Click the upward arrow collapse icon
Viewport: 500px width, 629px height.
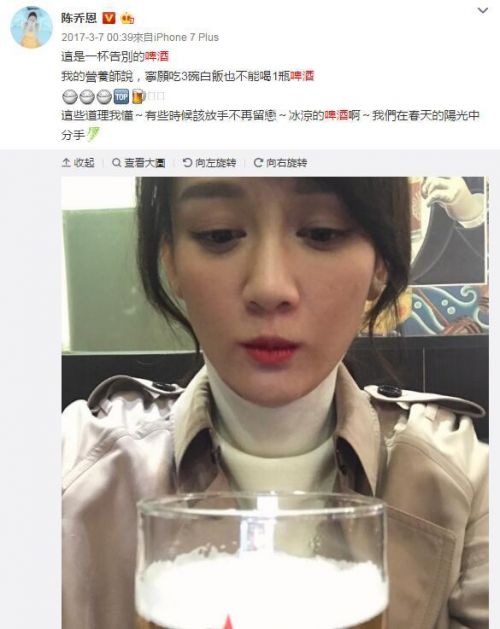coord(66,162)
